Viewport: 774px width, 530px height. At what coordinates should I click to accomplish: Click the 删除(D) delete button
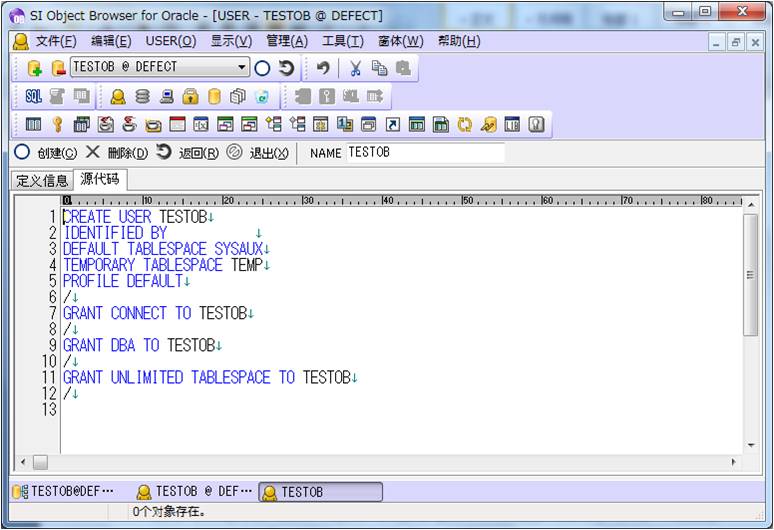point(116,153)
